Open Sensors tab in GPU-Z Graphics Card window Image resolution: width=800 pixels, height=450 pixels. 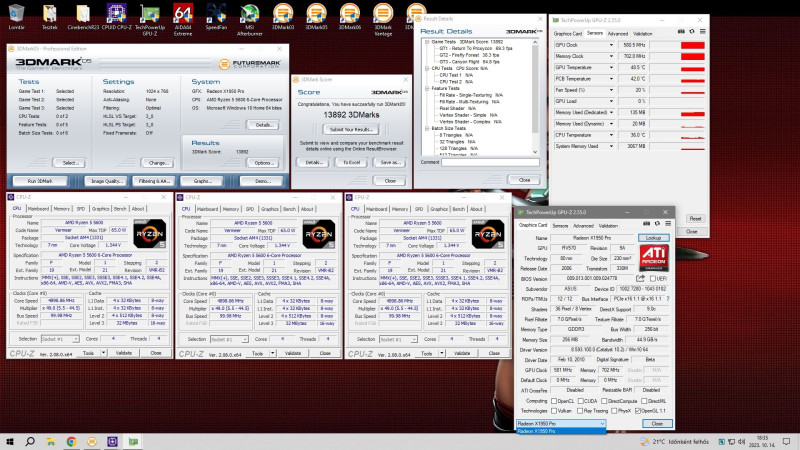560,226
